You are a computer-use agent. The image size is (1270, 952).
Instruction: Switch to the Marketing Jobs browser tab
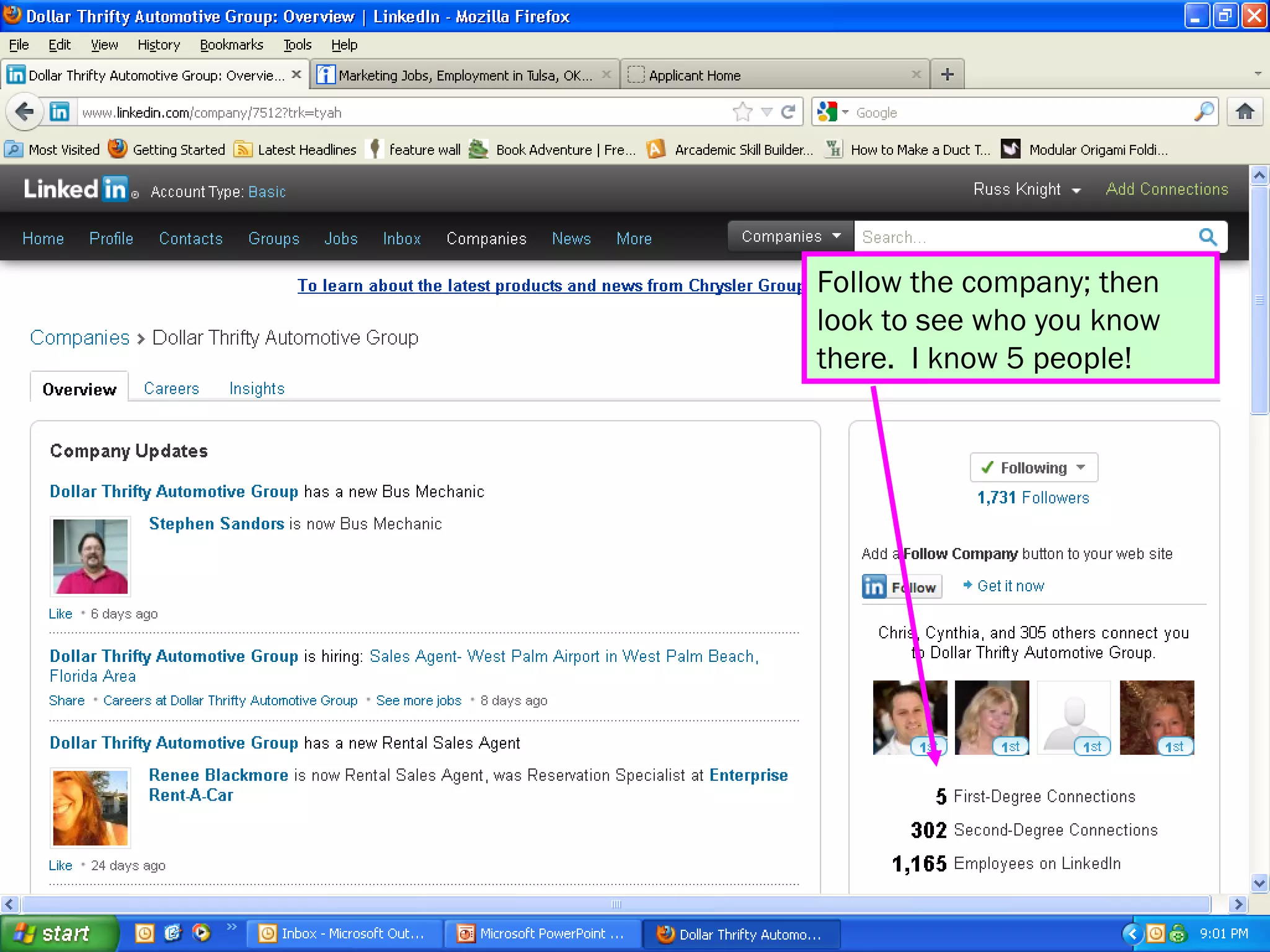(465, 75)
